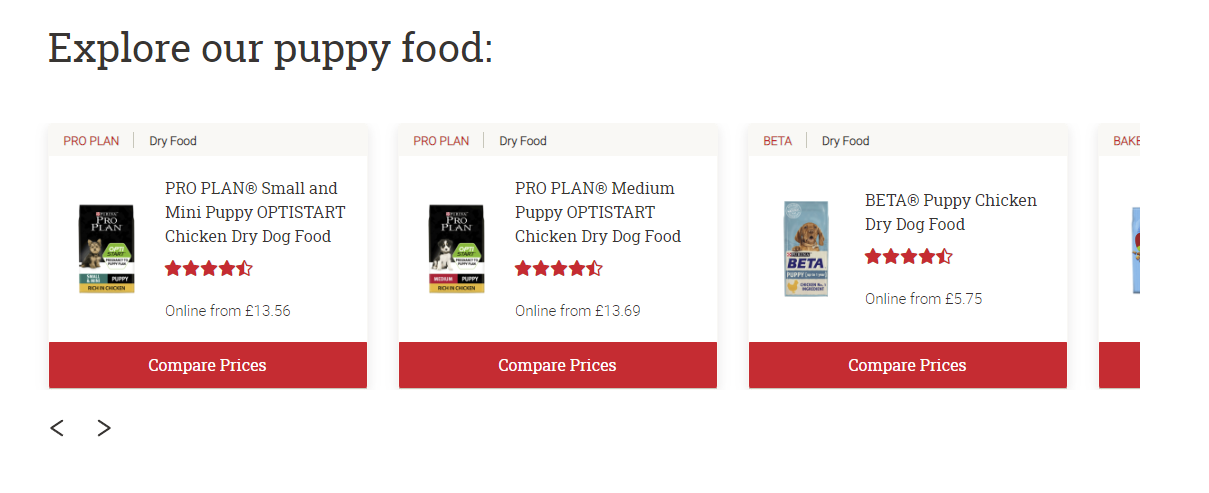The height and width of the screenshot is (493, 1209).
Task: Click PRO PLAN brand label on second card
Action: coord(441,141)
